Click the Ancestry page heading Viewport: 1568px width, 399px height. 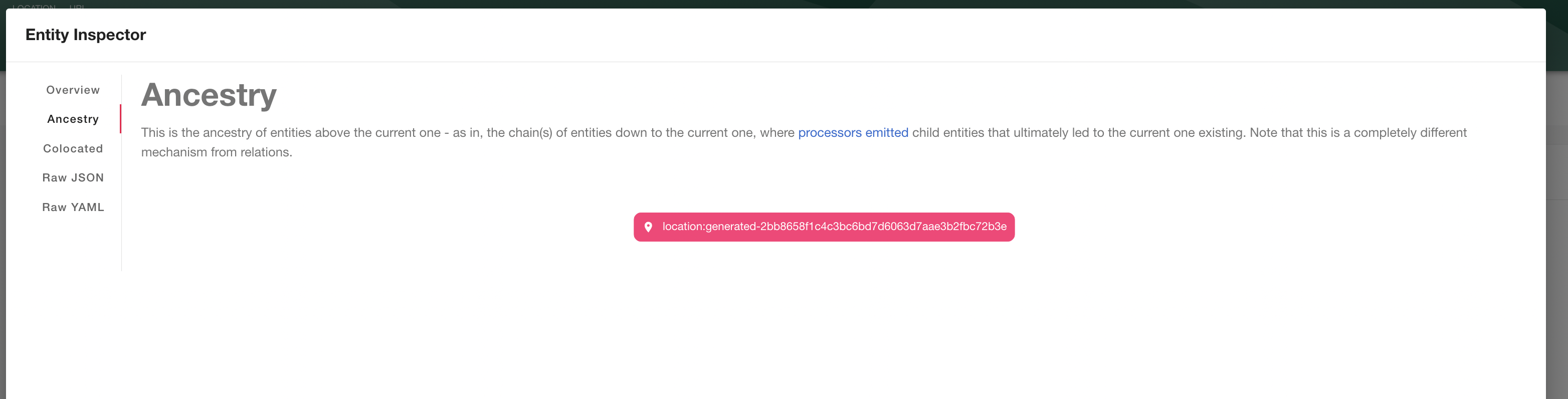click(209, 94)
